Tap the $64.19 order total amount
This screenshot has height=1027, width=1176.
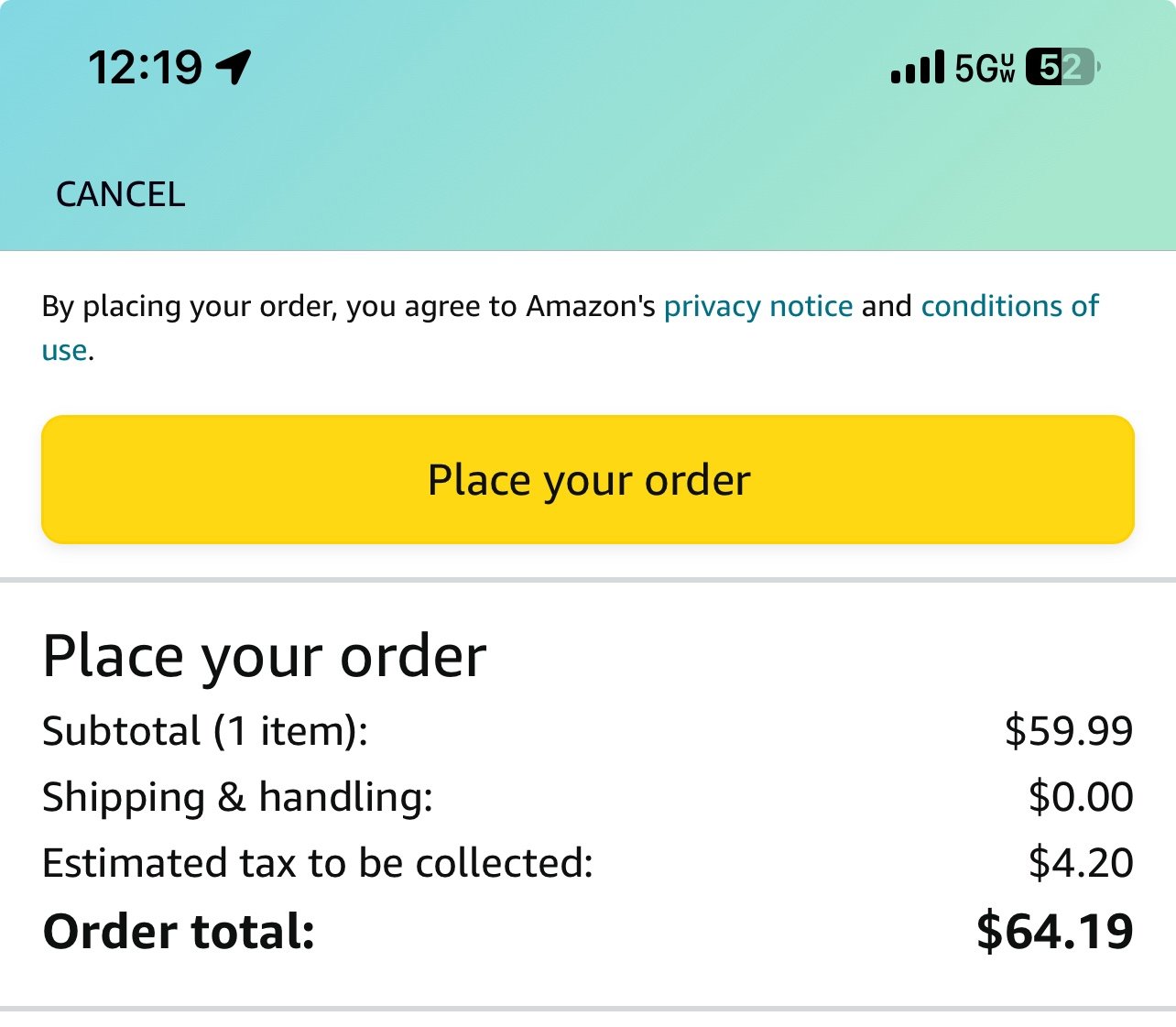[x=1055, y=932]
